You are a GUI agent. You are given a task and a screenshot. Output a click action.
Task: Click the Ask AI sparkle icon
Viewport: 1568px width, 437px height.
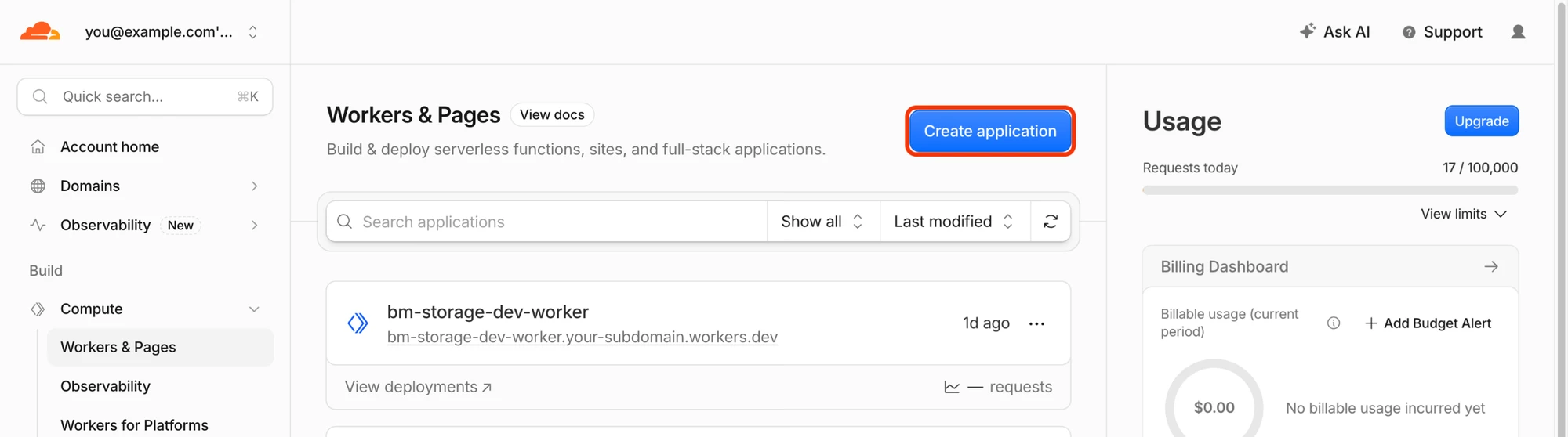1307,31
